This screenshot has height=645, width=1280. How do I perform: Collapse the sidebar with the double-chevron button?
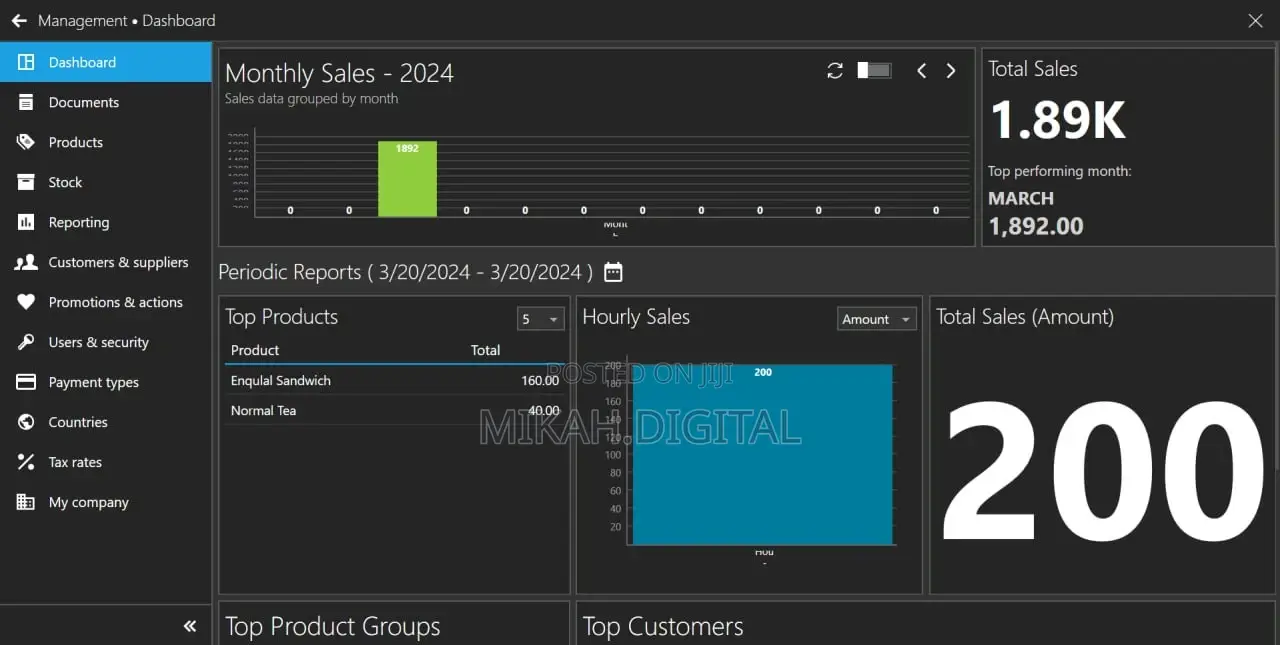pos(189,625)
